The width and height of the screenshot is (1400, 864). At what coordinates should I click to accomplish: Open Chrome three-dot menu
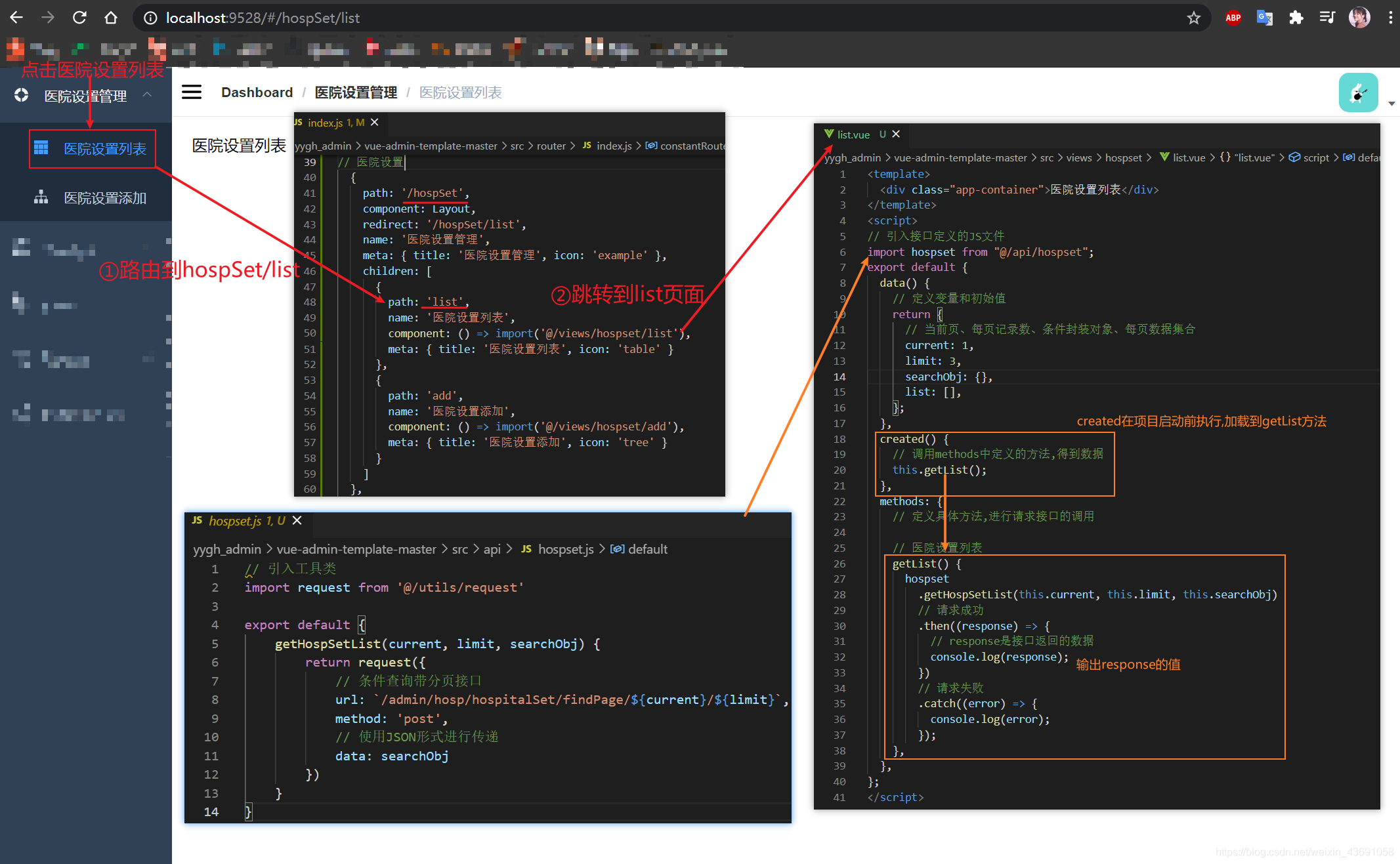click(1390, 18)
